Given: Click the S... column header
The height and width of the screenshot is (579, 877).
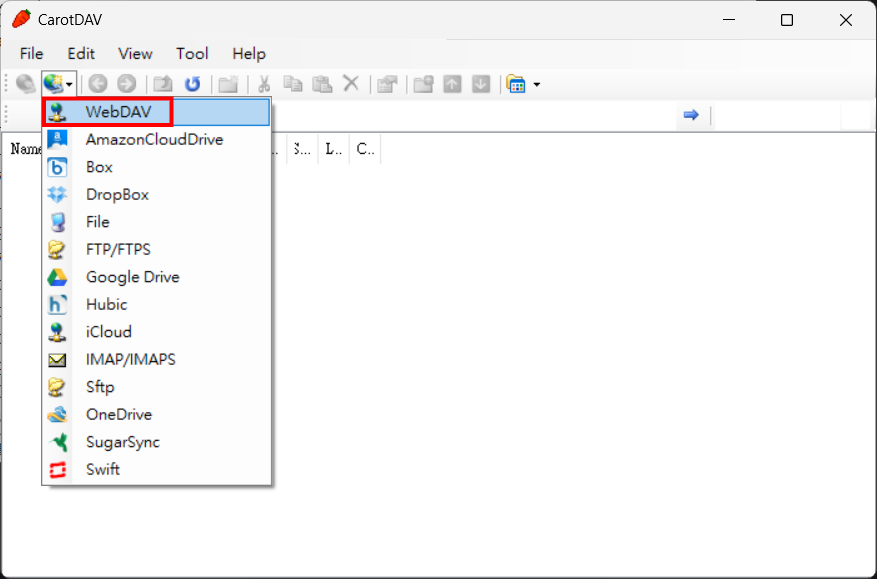Looking at the screenshot, I should pos(303,149).
